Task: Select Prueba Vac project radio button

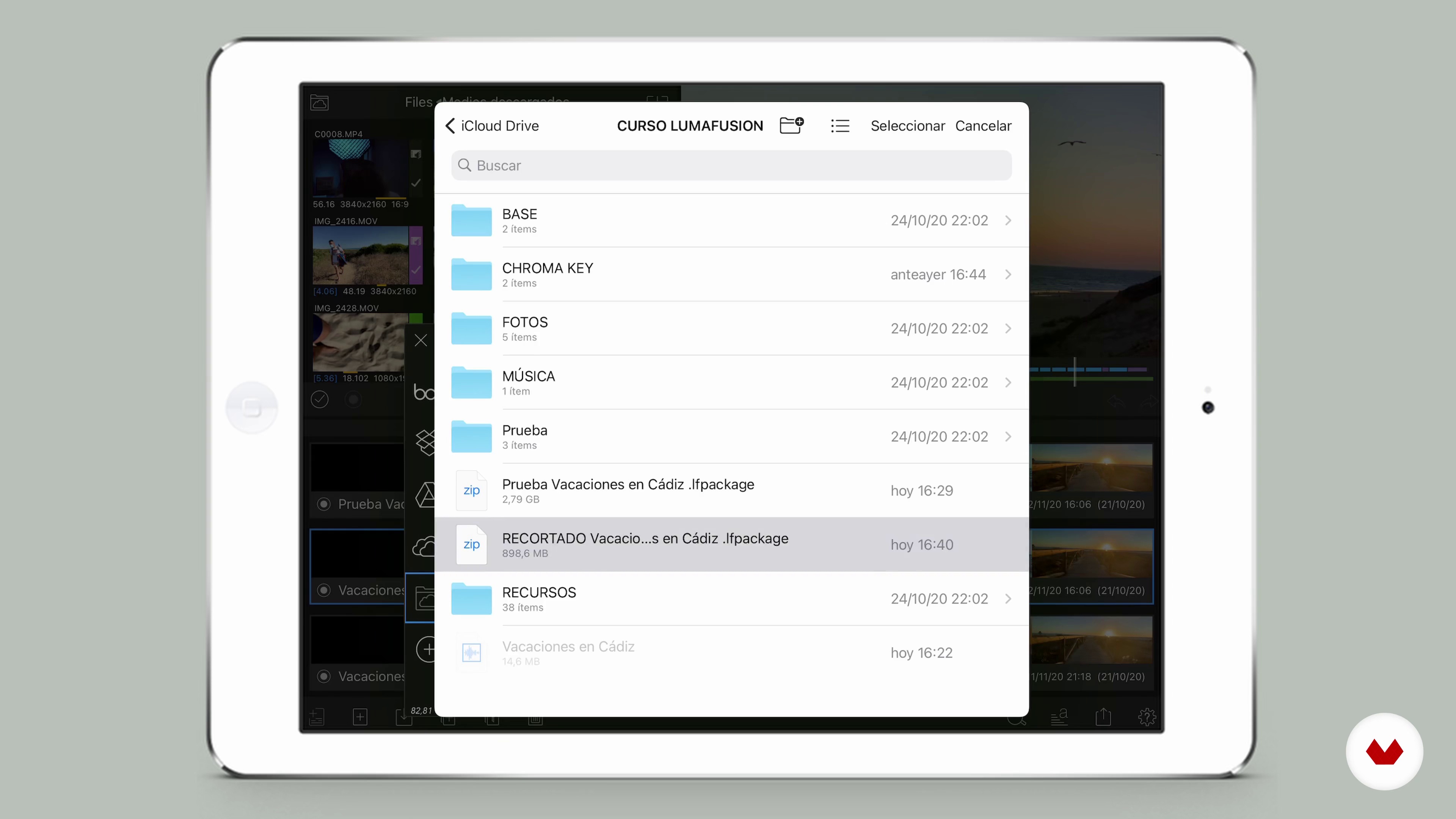Action: point(323,504)
